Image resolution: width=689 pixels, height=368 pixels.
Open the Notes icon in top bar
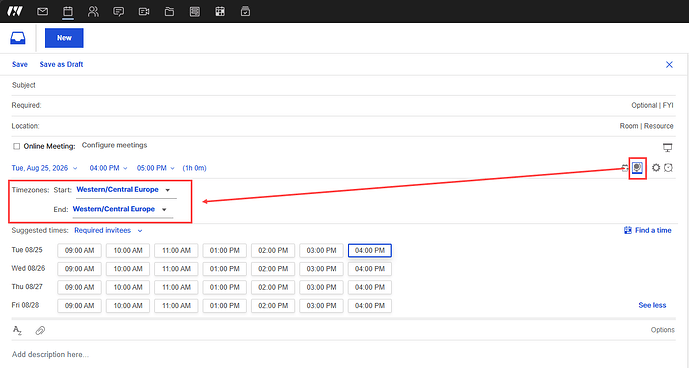(x=195, y=11)
